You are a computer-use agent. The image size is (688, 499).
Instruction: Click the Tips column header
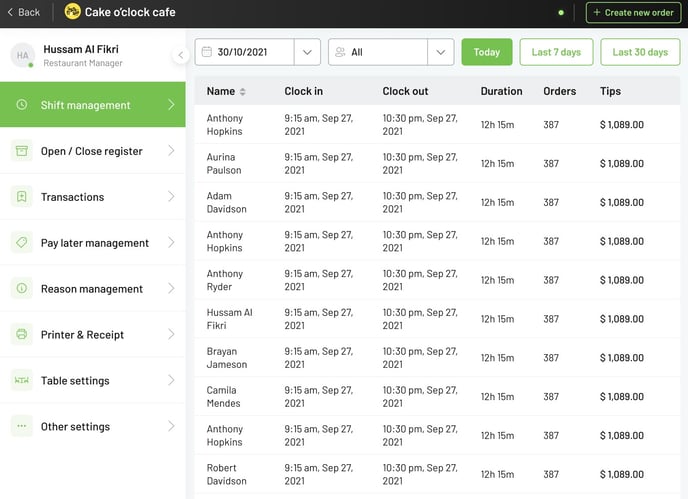[610, 91]
